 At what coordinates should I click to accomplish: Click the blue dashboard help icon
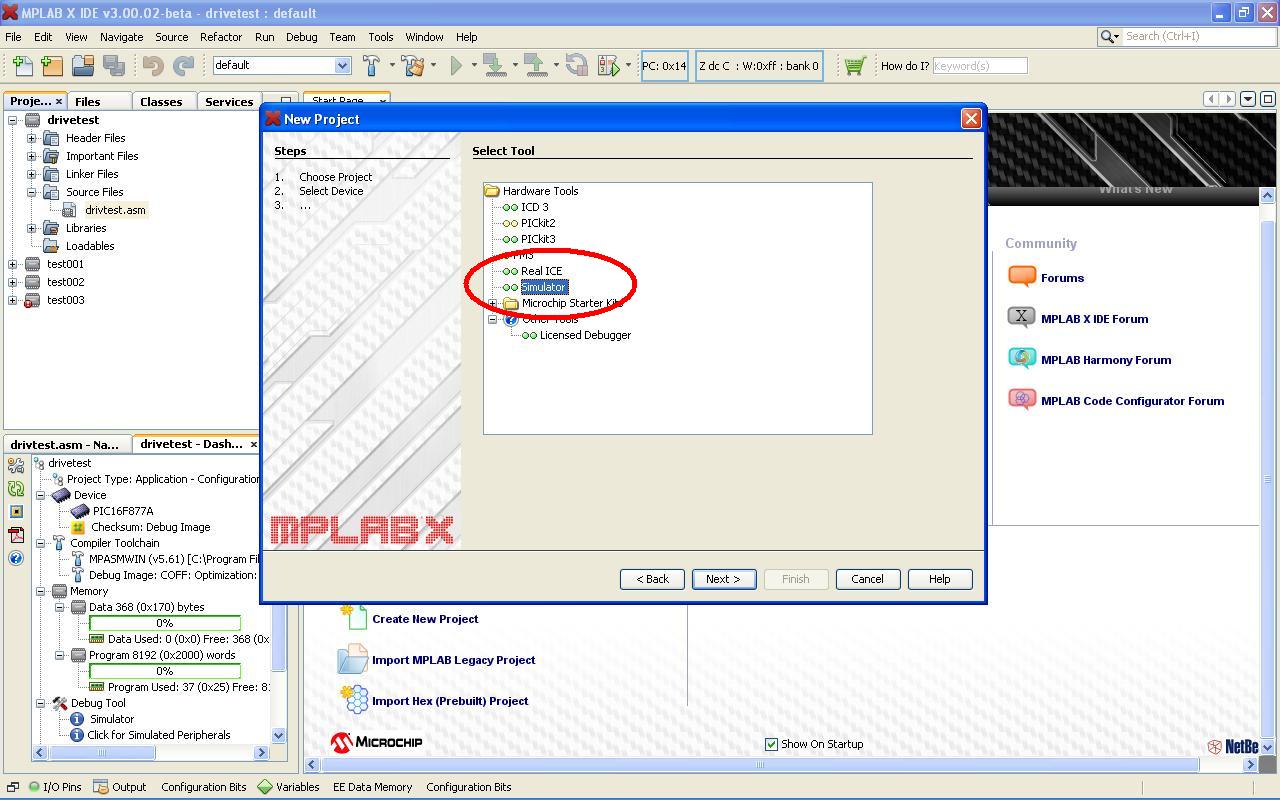[16, 558]
